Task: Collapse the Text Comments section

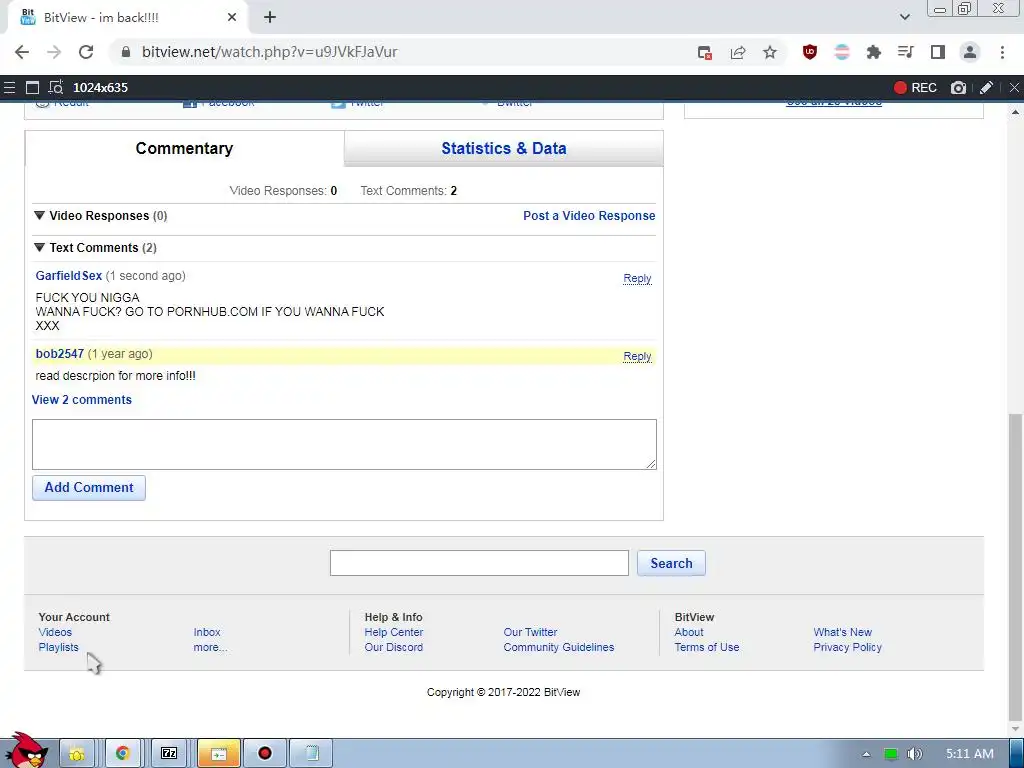Action: [40, 248]
